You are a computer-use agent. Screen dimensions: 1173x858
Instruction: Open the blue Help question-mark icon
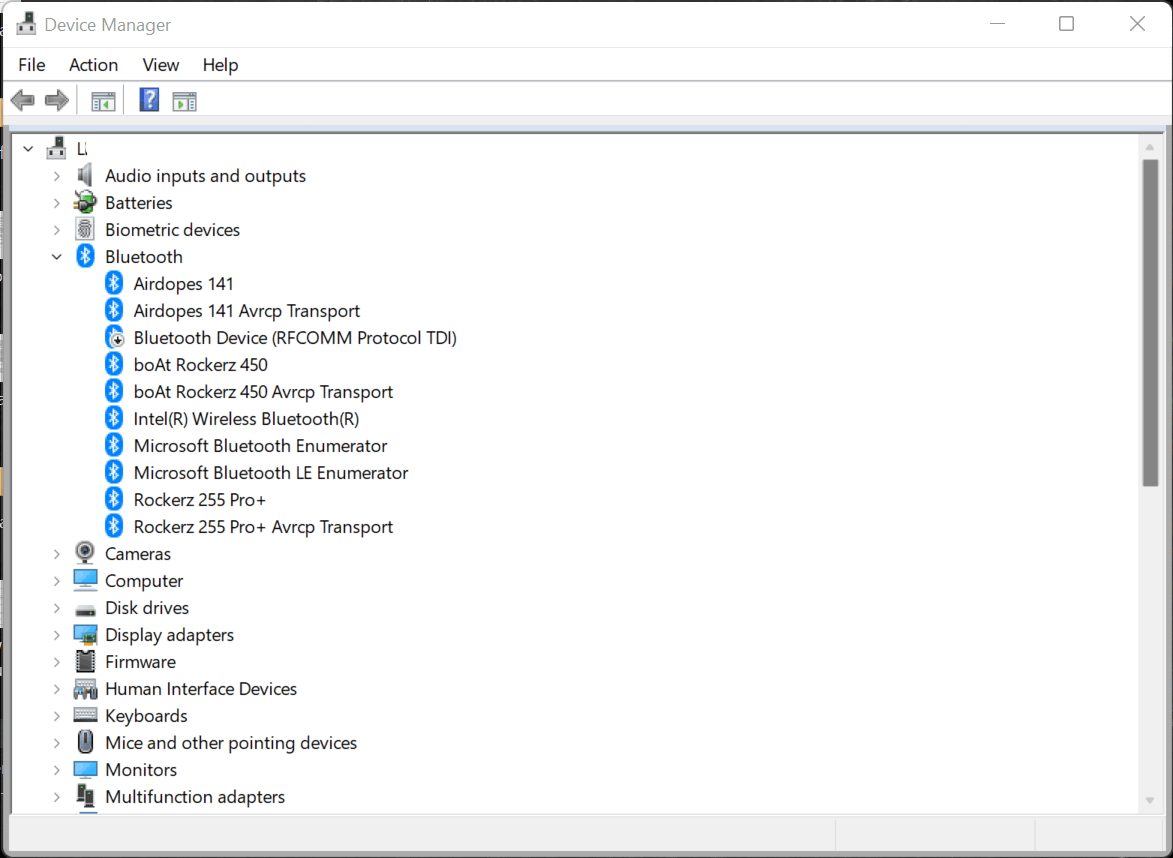point(149,99)
